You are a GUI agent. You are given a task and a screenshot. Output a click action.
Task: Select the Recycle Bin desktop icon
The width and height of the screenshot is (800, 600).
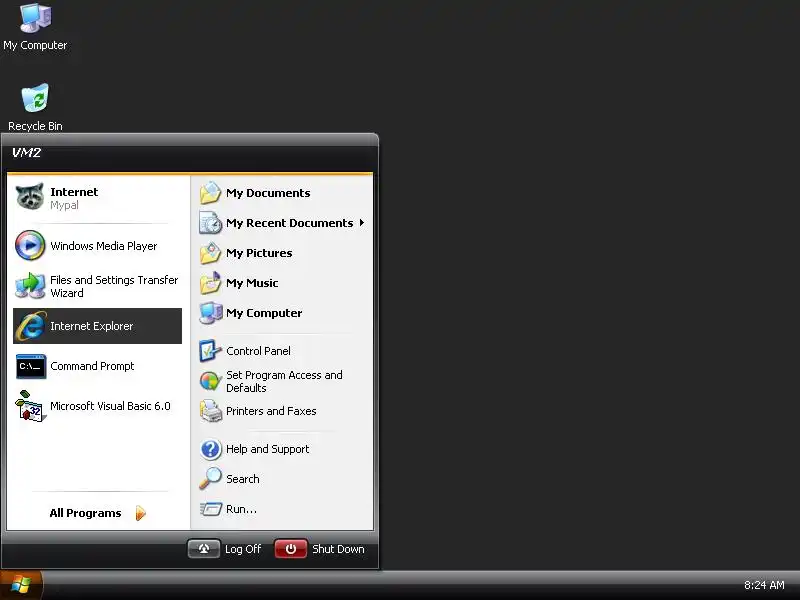tap(35, 98)
